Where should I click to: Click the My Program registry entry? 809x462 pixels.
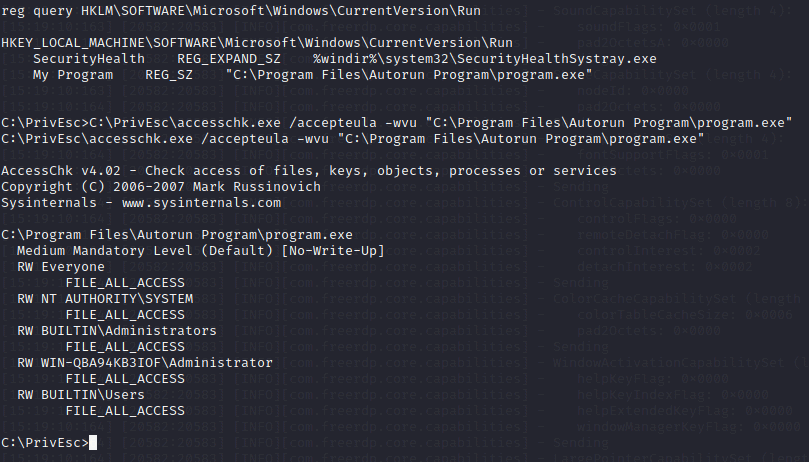coord(73,75)
